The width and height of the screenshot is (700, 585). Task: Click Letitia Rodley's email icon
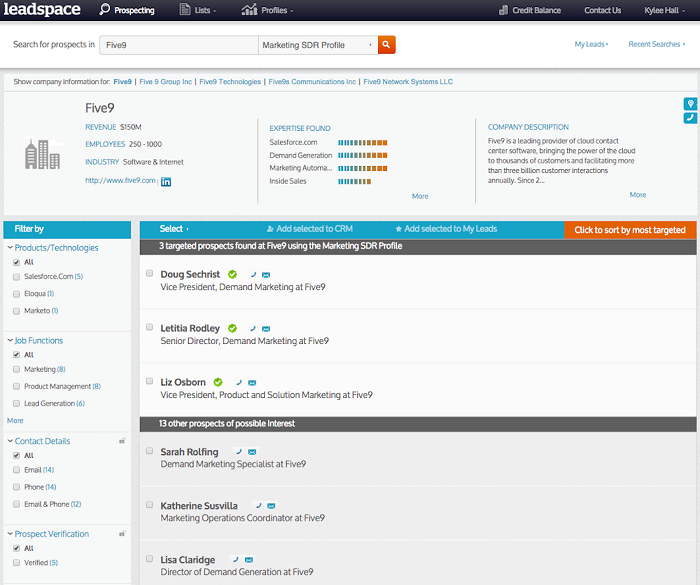266,329
